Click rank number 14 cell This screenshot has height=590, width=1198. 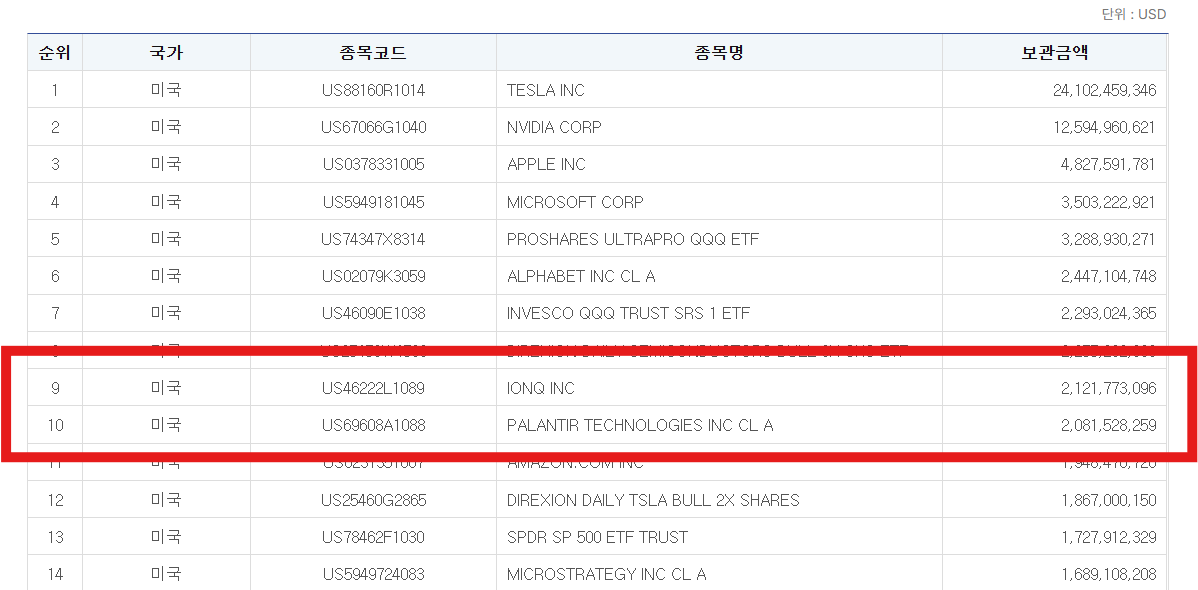(x=55, y=574)
